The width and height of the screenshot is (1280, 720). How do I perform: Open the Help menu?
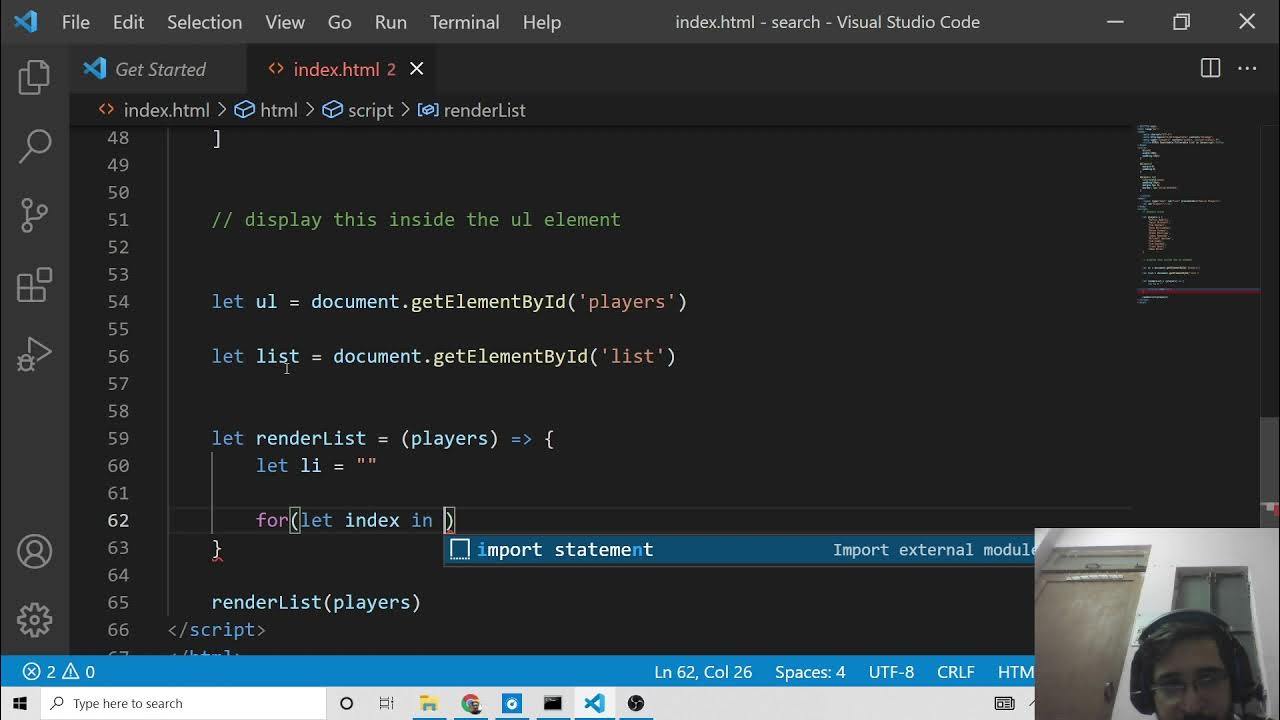point(542,22)
